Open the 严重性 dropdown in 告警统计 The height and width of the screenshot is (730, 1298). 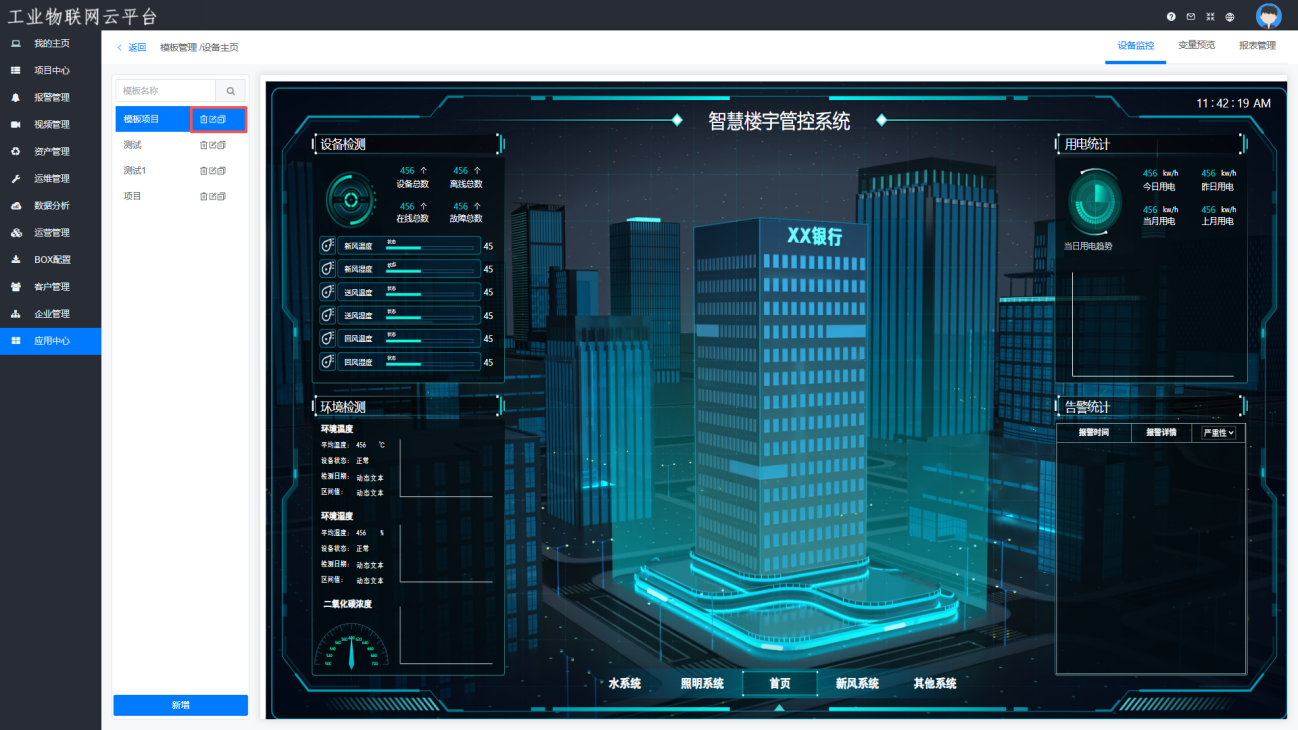pos(1218,433)
